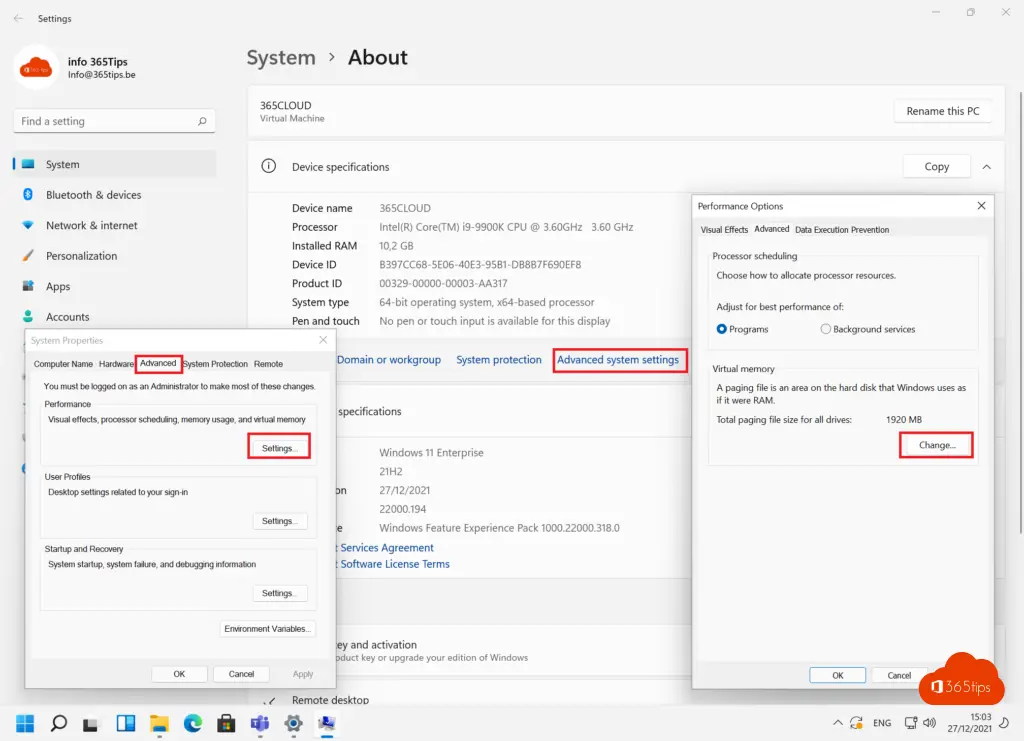This screenshot has height=741, width=1024.
Task: Open the clock and date in taskbar
Action: (969, 723)
